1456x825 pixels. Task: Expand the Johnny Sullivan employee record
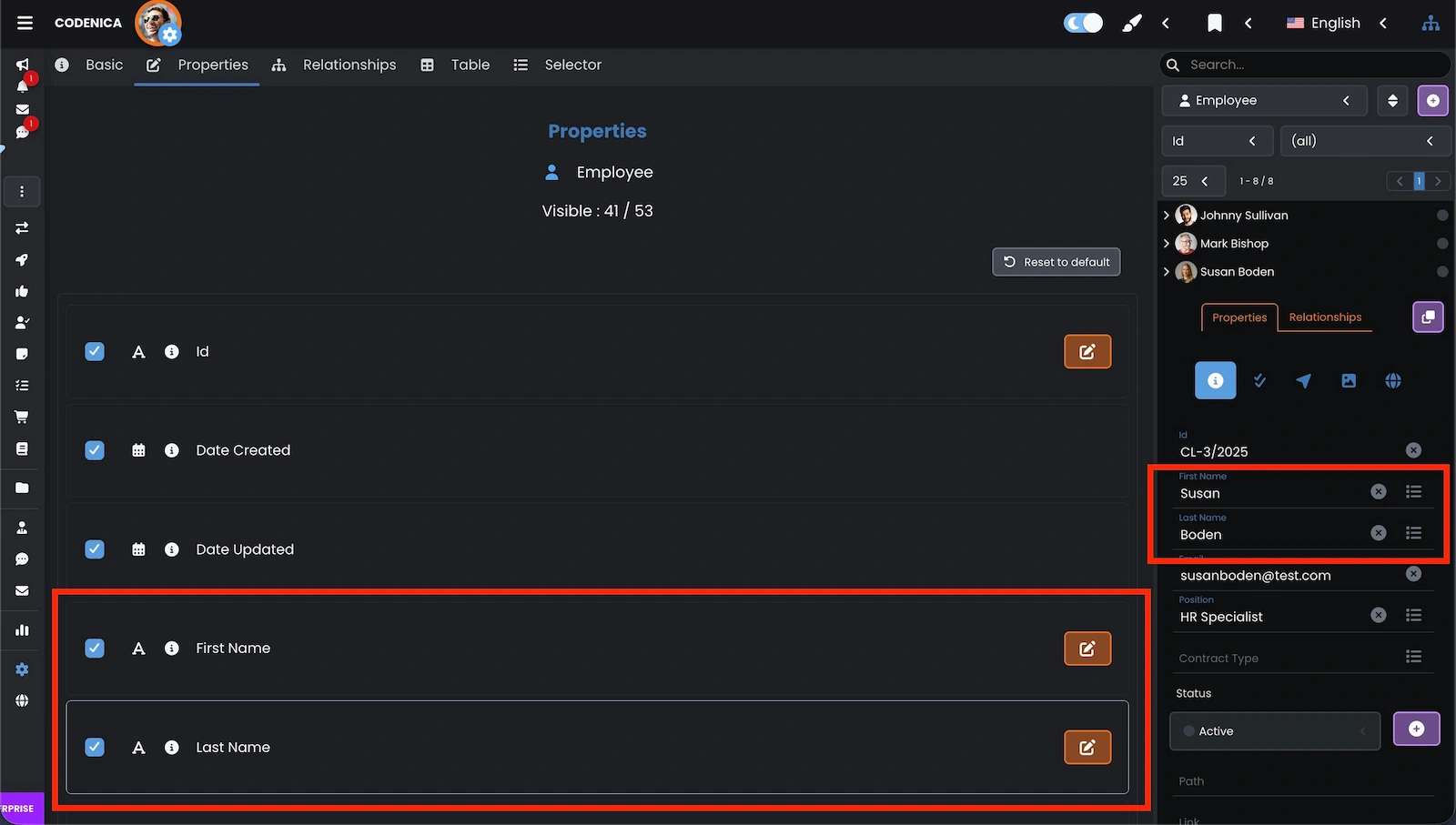pos(1168,215)
